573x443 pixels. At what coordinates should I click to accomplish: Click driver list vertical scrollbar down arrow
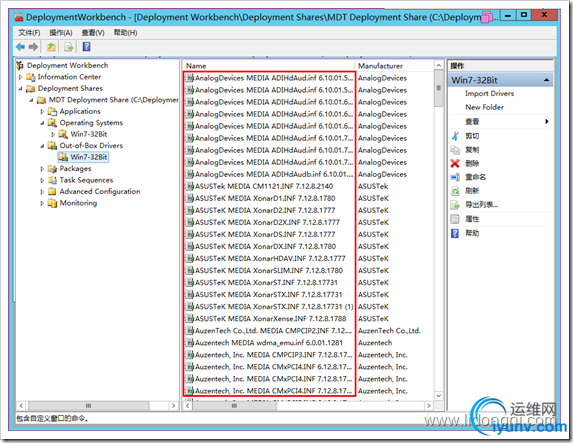pyautogui.click(x=439, y=396)
